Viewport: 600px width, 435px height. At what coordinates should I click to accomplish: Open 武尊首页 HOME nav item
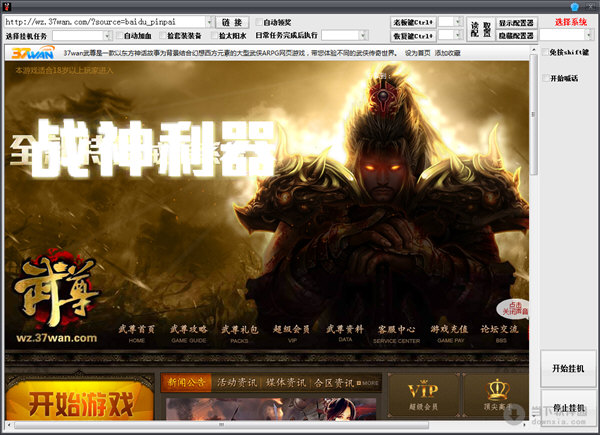[137, 333]
